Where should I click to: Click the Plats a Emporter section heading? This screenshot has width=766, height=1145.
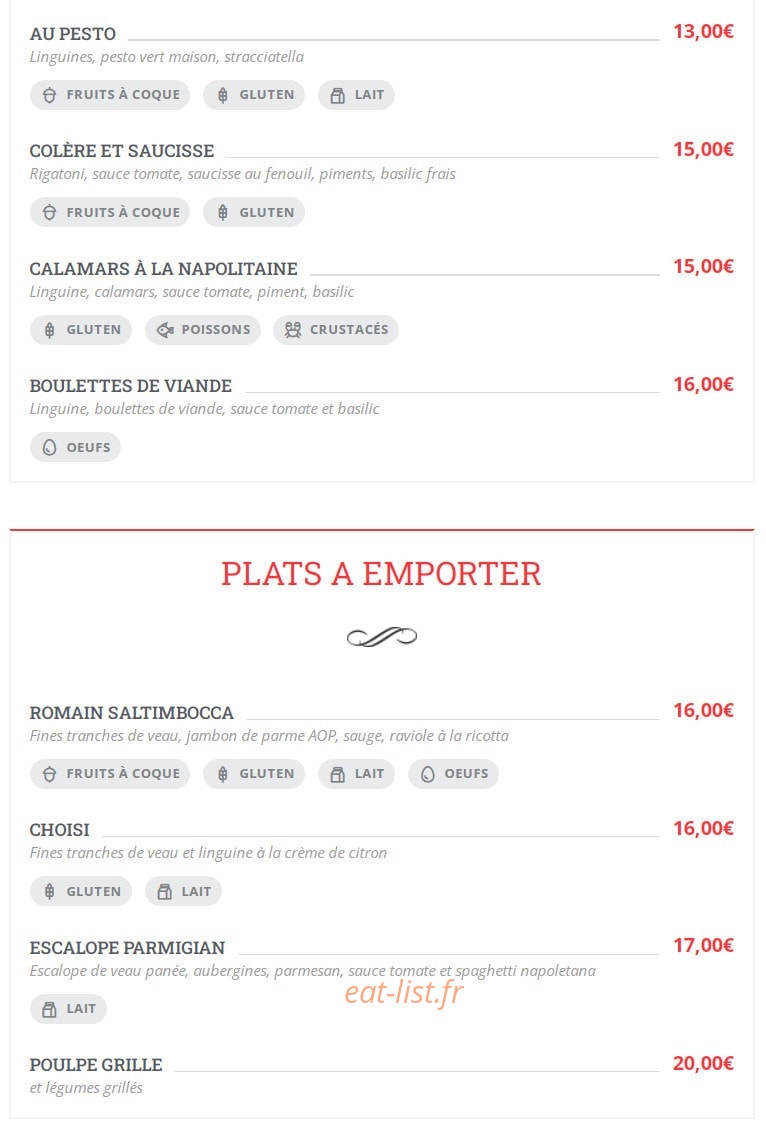coord(381,574)
